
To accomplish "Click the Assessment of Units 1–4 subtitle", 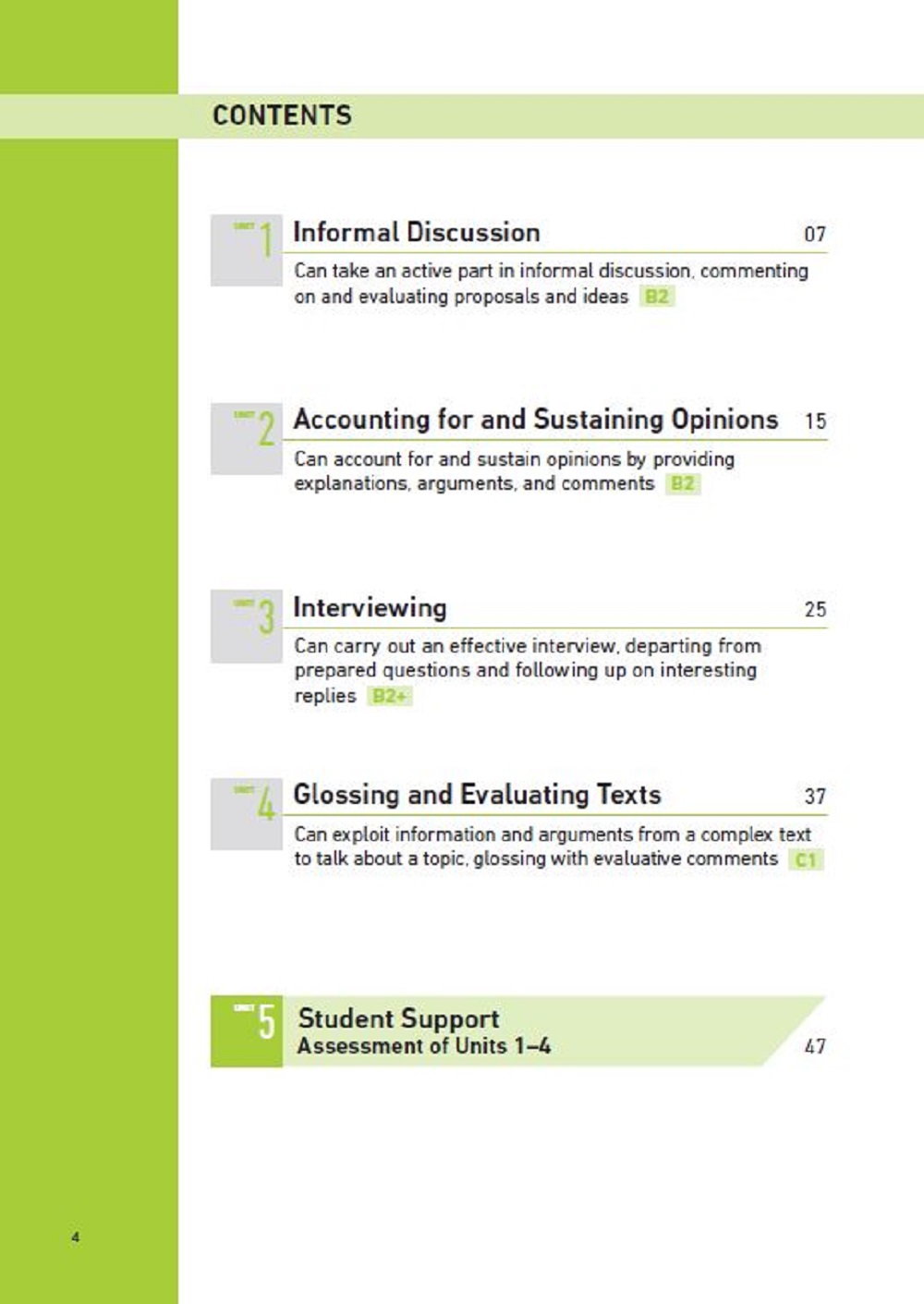I will (423, 1046).
